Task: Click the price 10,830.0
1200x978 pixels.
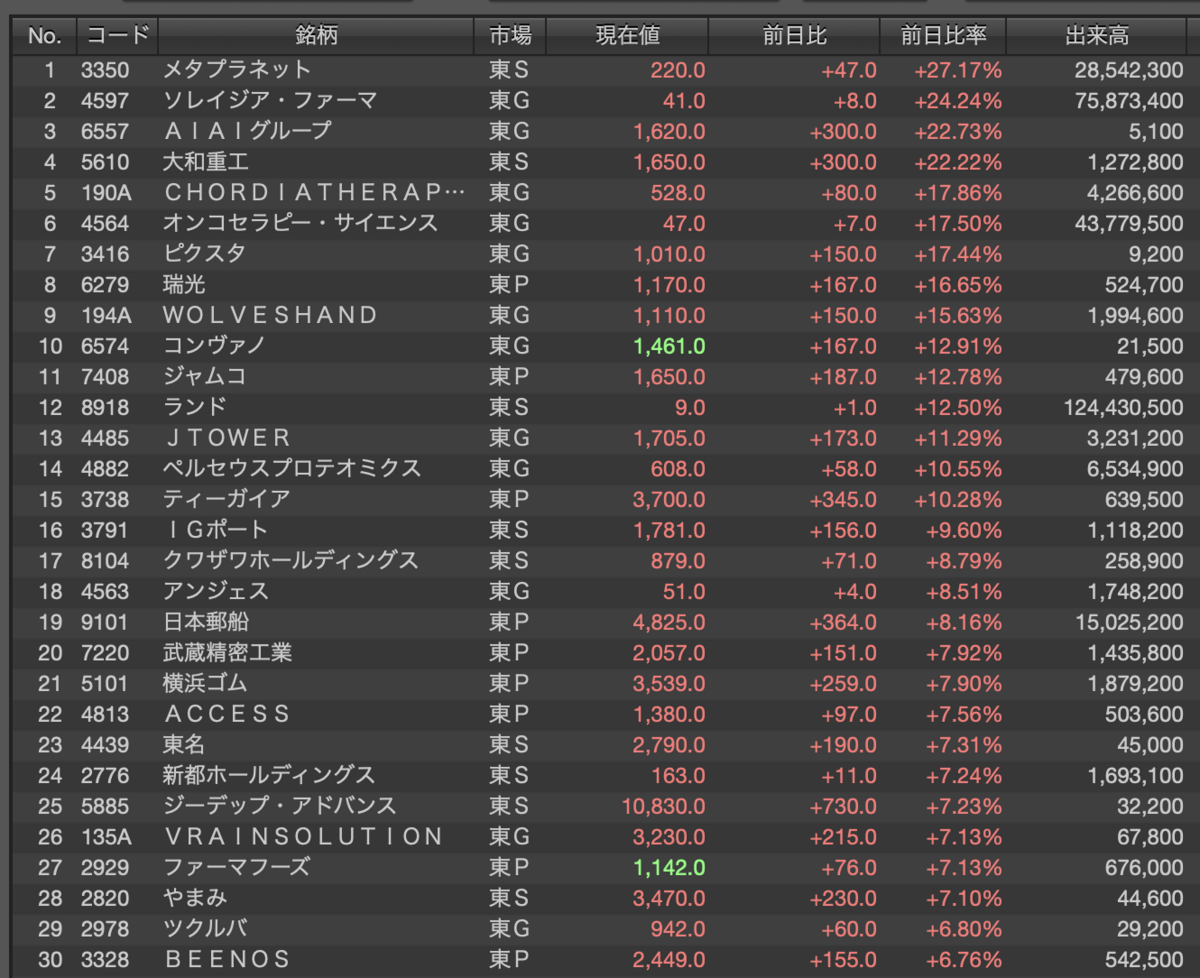Action: tap(664, 805)
